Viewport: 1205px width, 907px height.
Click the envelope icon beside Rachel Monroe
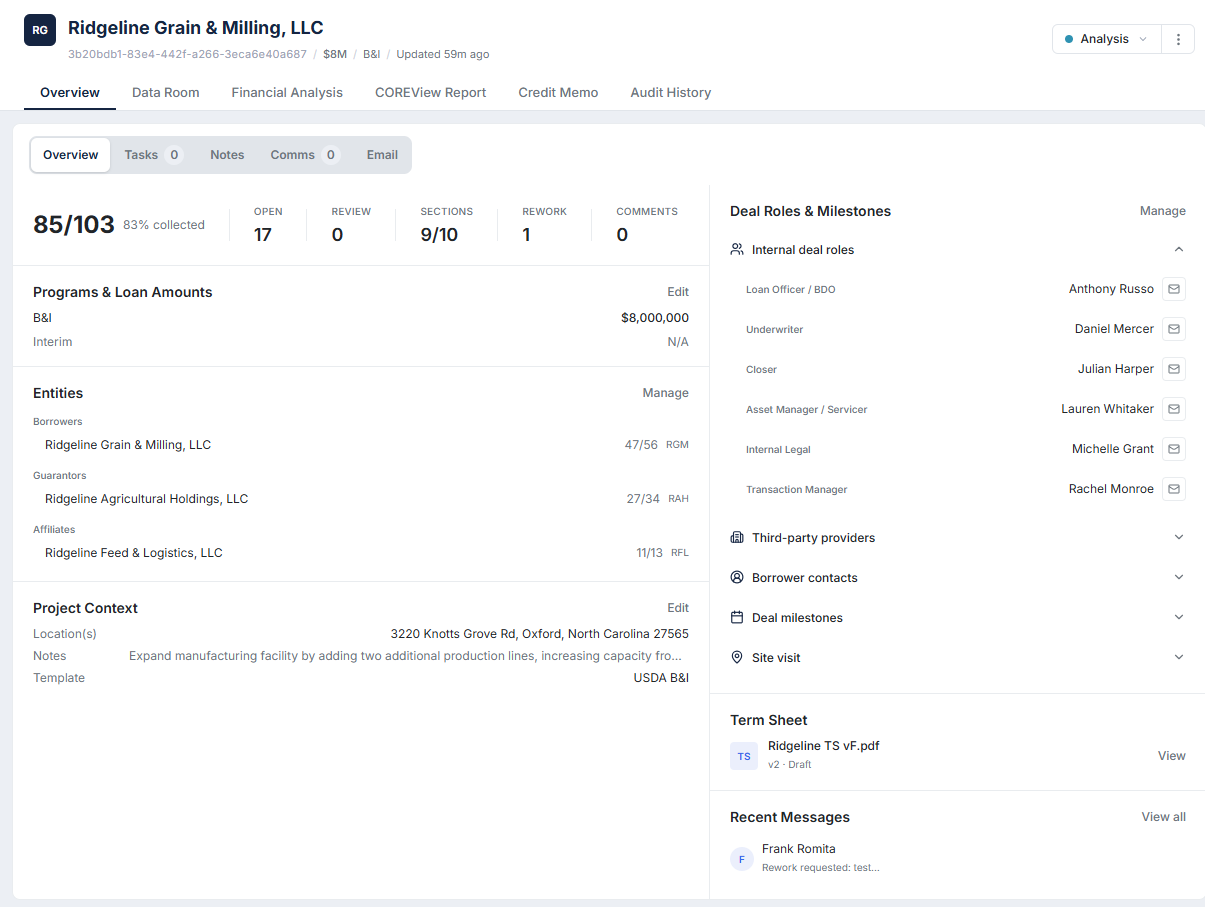[x=1173, y=488]
